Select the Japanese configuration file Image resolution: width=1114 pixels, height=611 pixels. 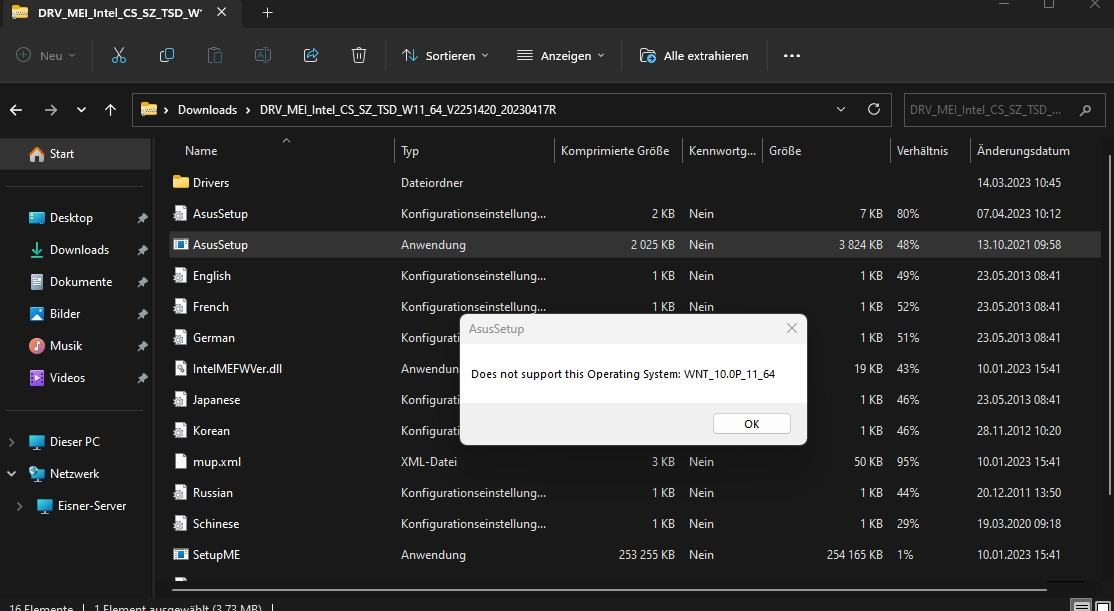click(217, 399)
